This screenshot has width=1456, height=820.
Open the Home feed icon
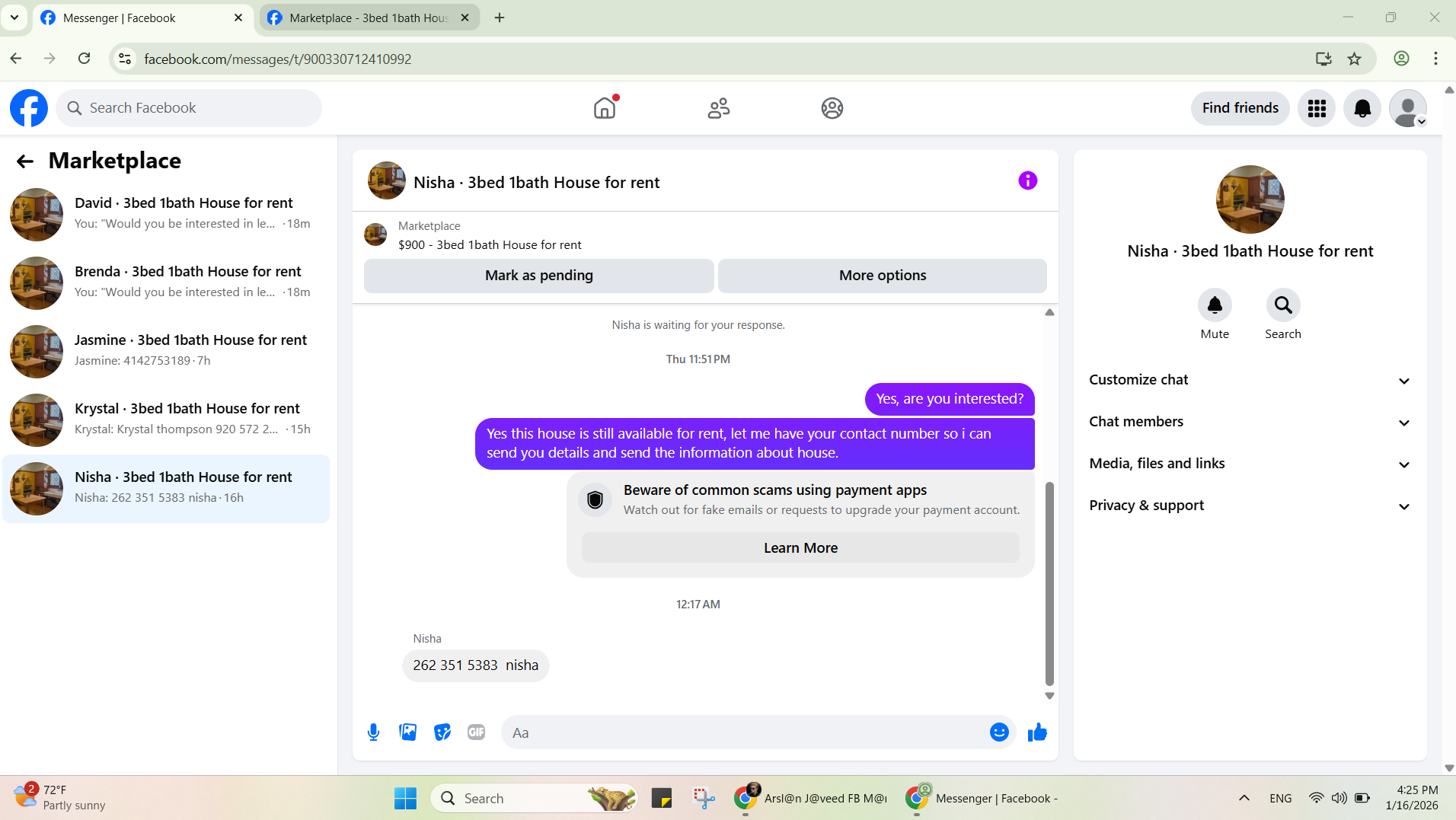pos(605,108)
